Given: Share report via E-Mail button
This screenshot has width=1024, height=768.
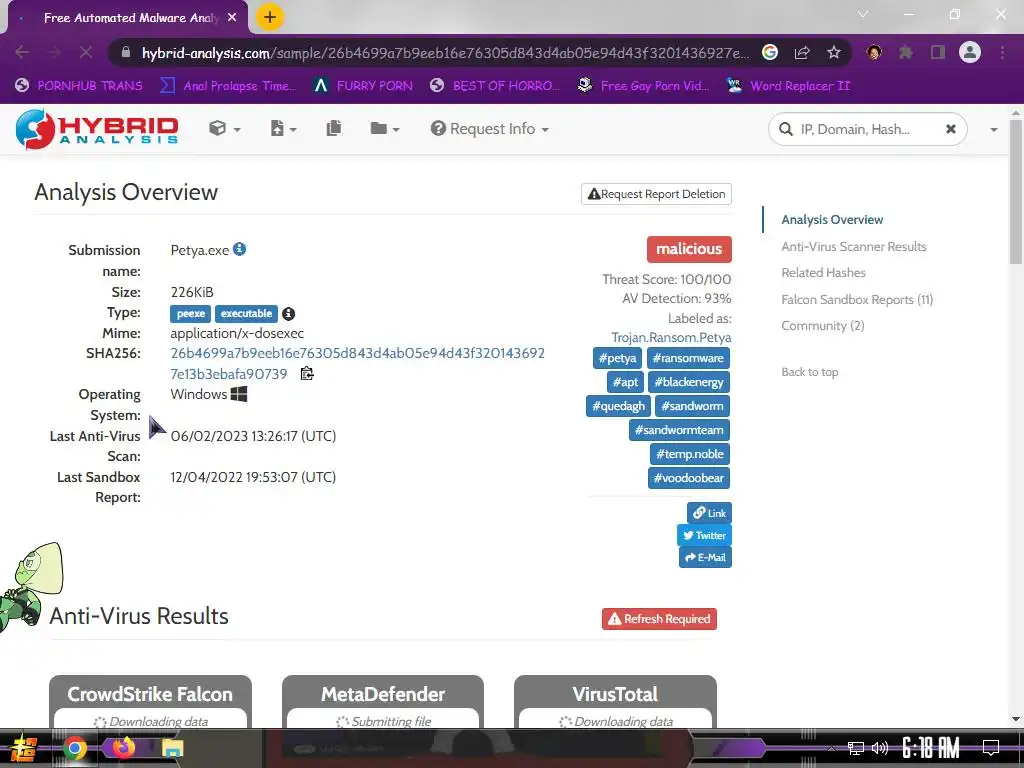Looking at the screenshot, I should point(705,558).
